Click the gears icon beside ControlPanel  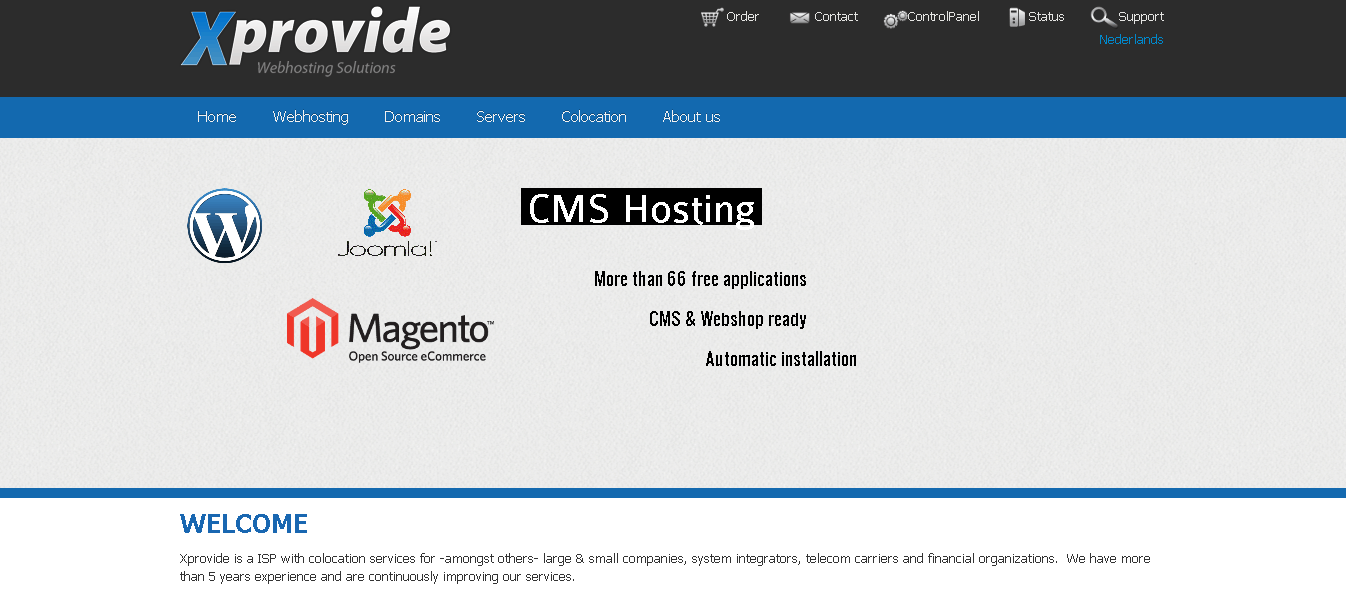tap(895, 19)
